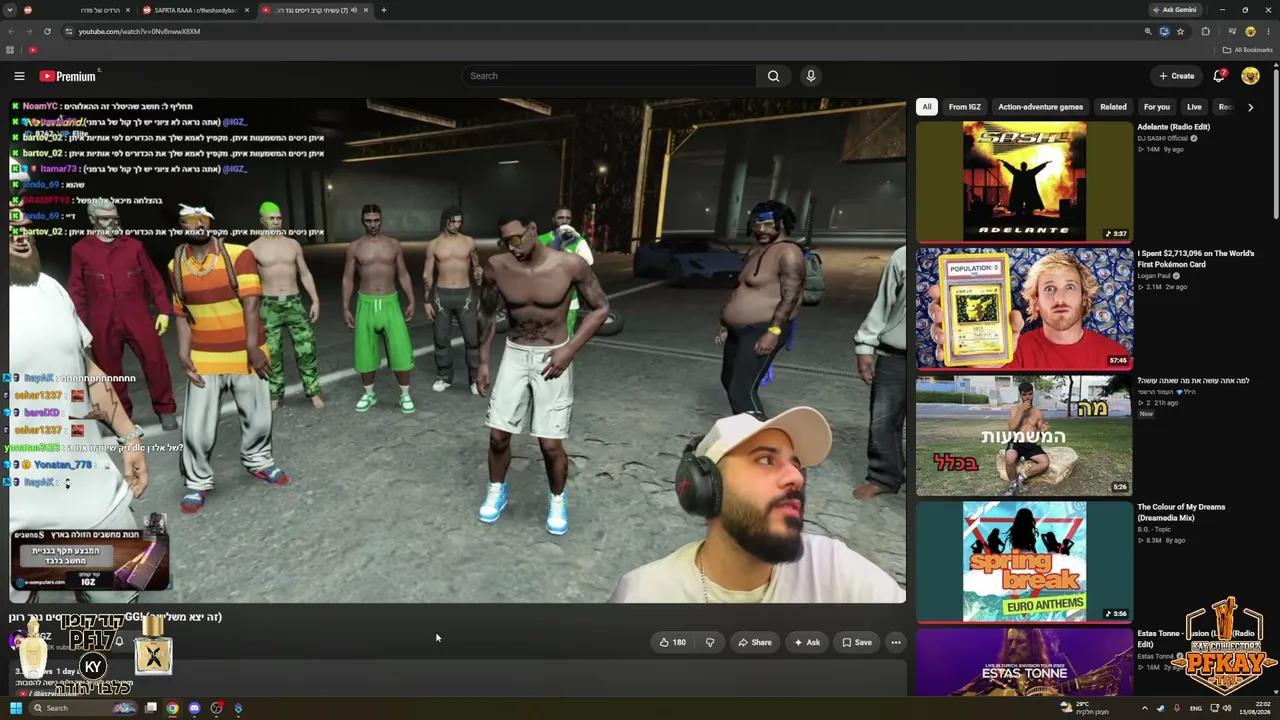Open the Logan Paul Pokémon Card video title
The width and height of the screenshot is (1280, 720).
click(x=1195, y=259)
